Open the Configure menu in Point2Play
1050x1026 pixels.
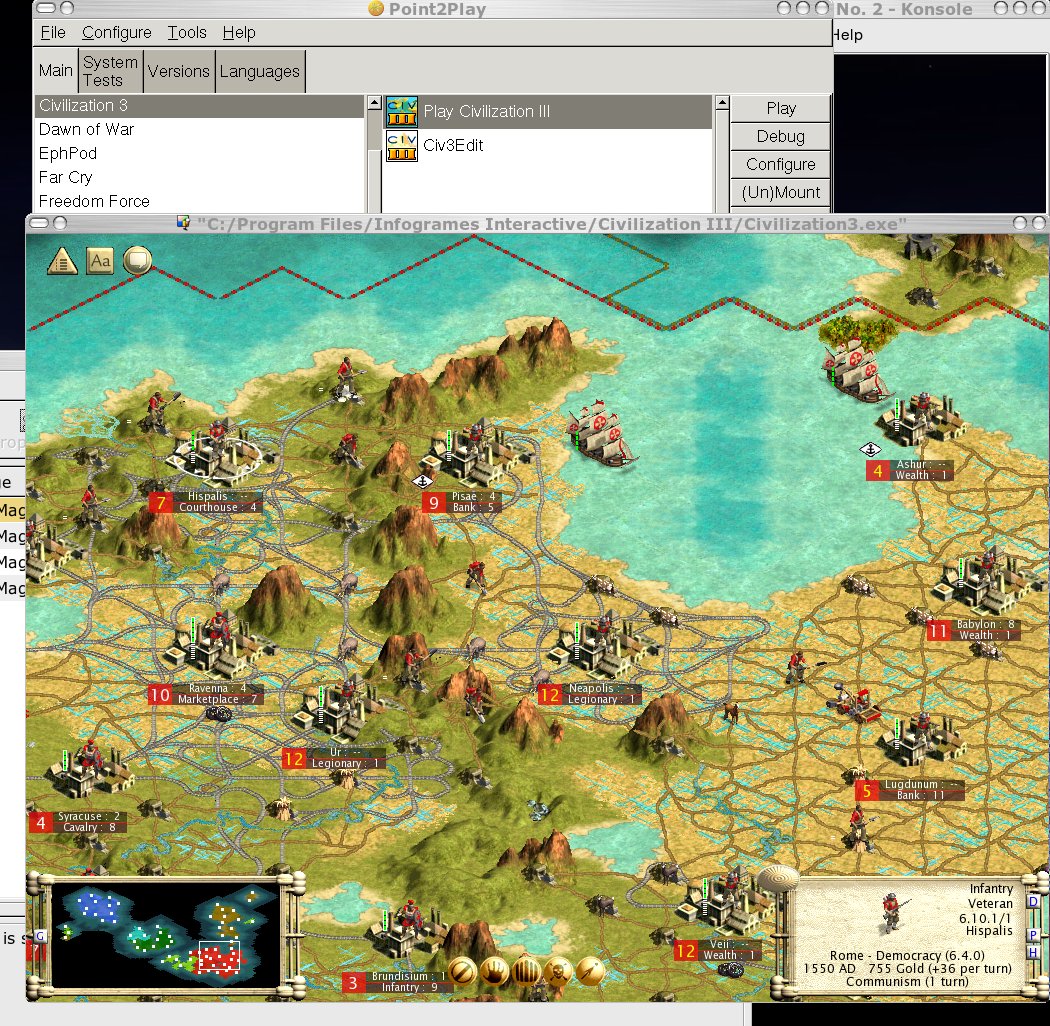pos(117,33)
